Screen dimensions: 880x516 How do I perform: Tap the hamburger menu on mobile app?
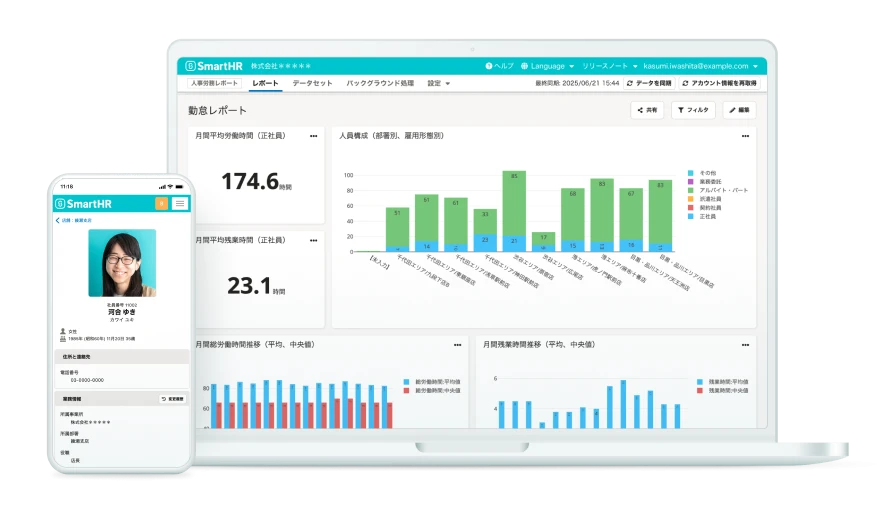coord(180,204)
